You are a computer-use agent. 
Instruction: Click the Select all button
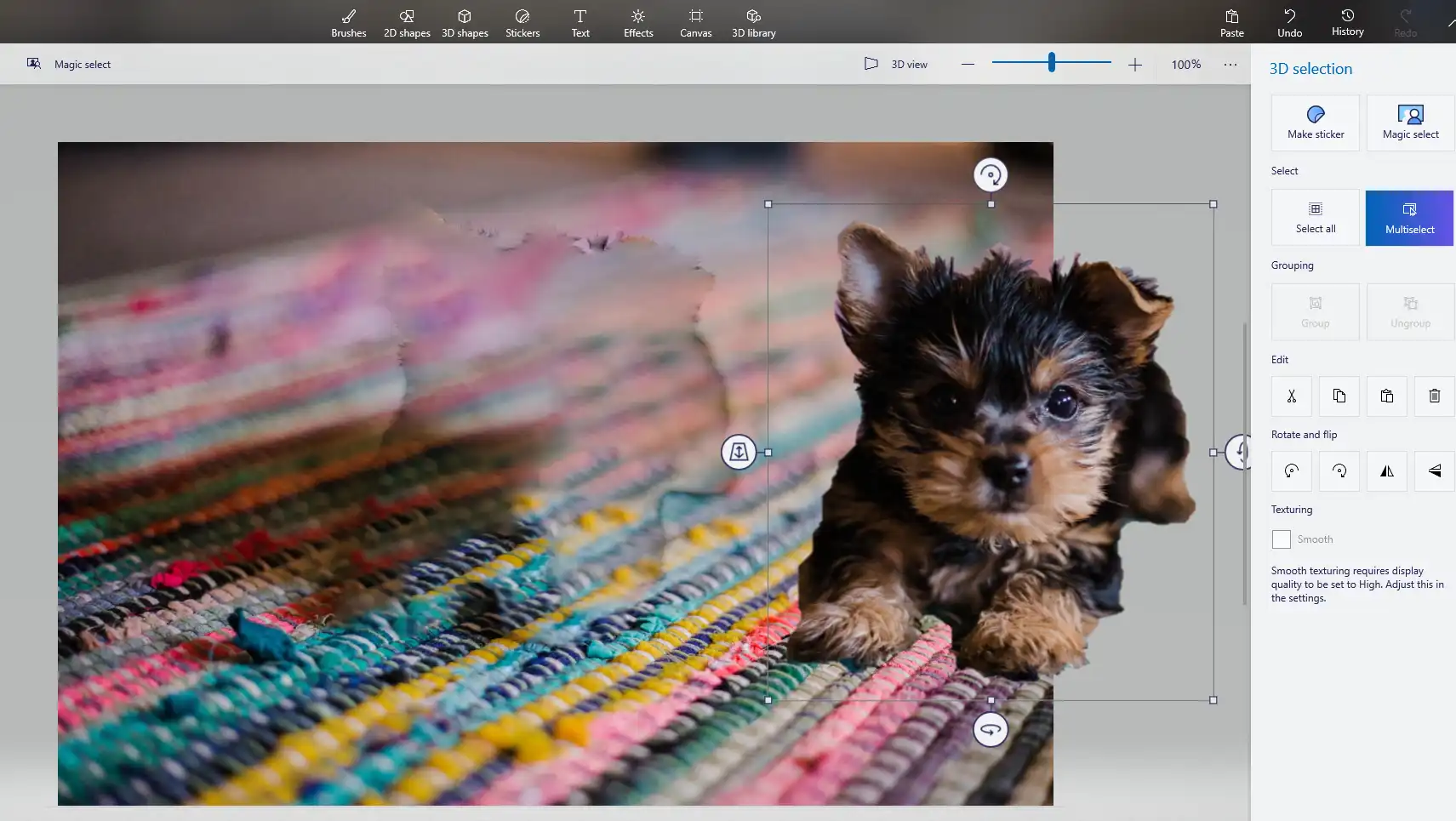point(1316,218)
